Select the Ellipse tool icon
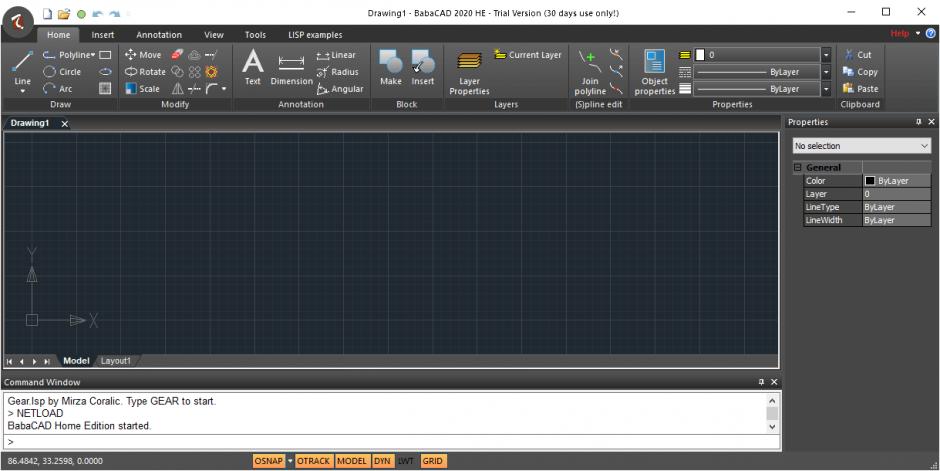 coord(105,71)
